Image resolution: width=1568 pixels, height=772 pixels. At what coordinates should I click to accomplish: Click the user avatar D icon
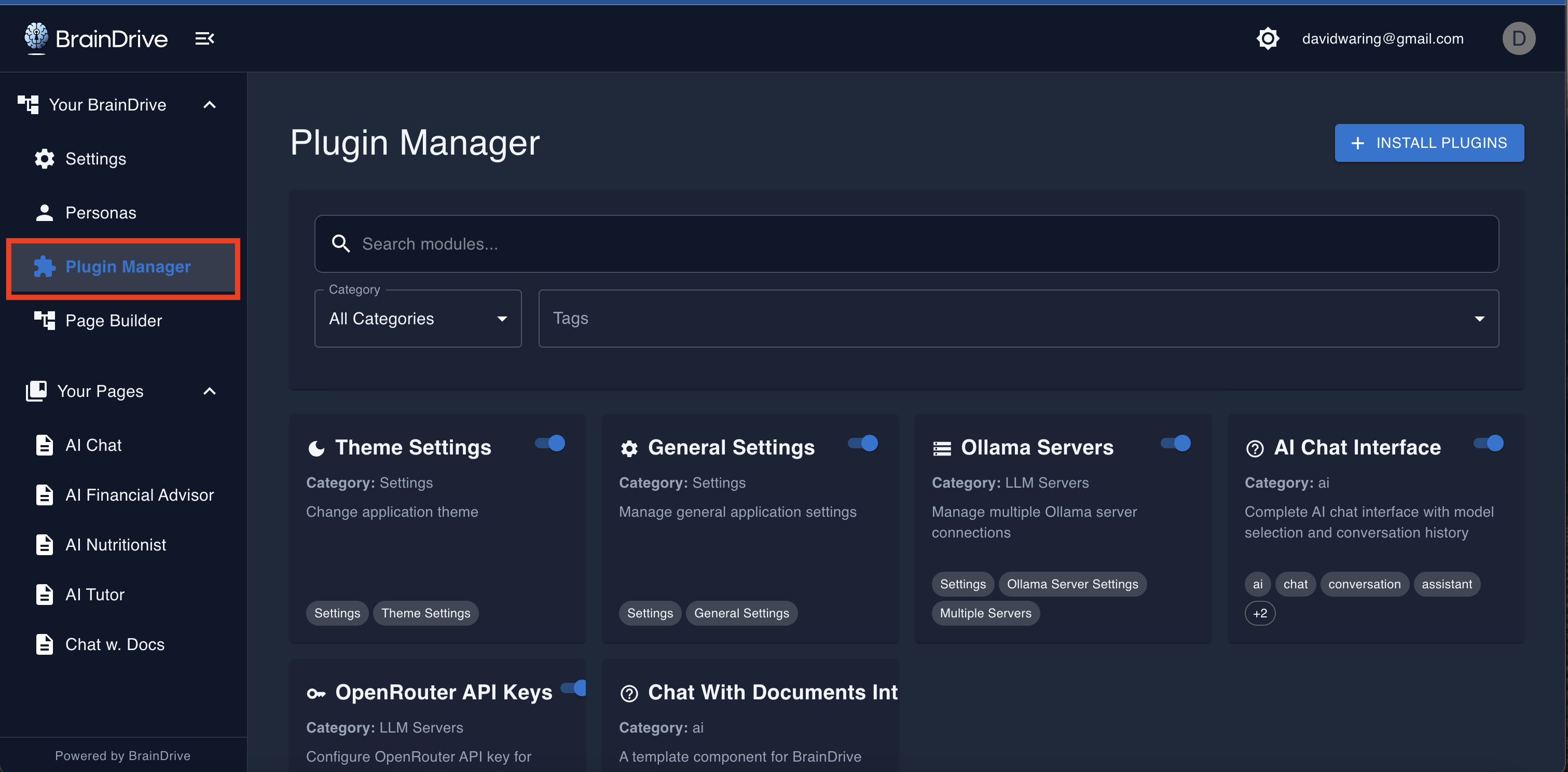(x=1518, y=38)
